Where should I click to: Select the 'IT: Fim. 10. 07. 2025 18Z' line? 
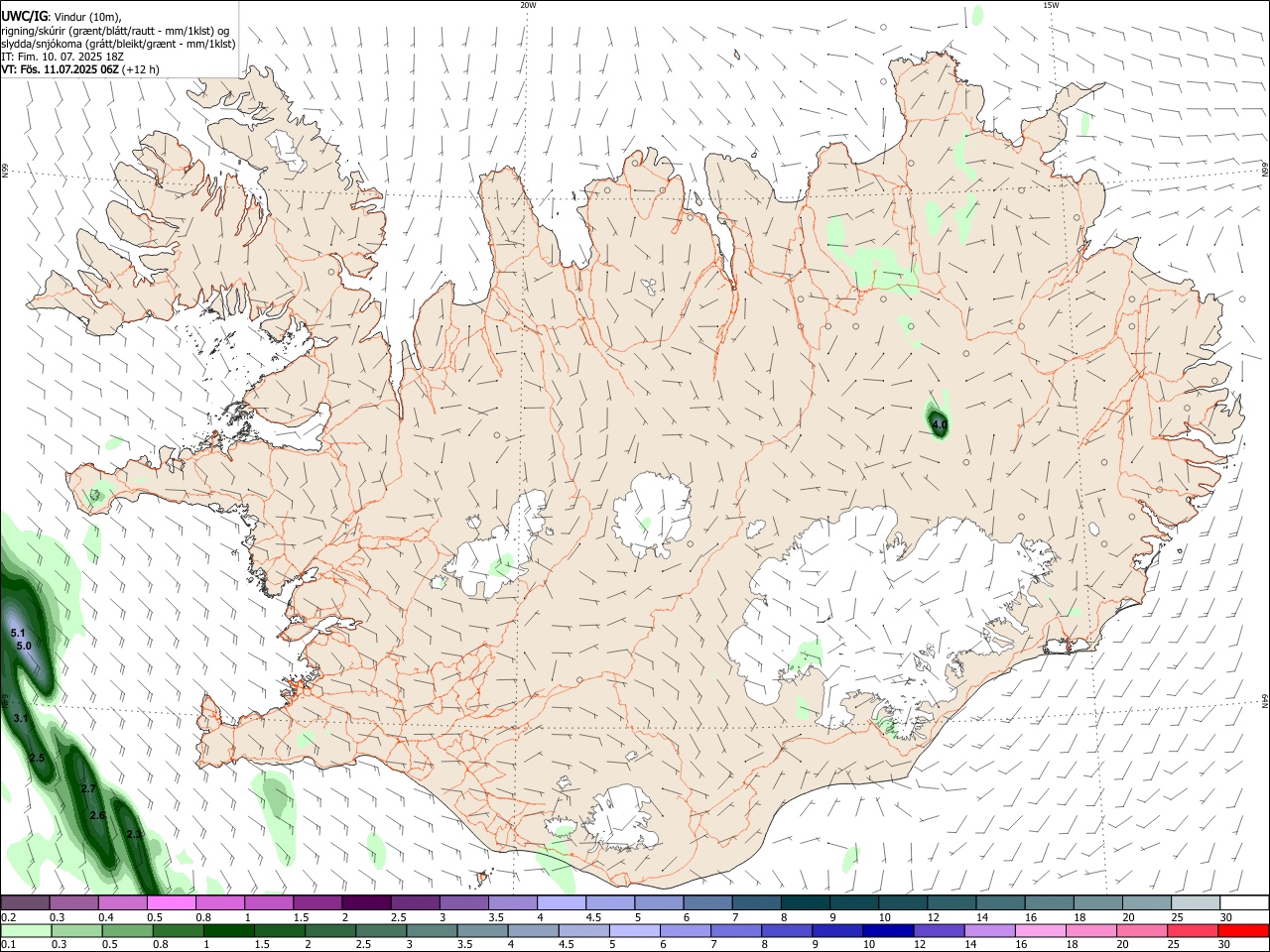click(x=63, y=57)
